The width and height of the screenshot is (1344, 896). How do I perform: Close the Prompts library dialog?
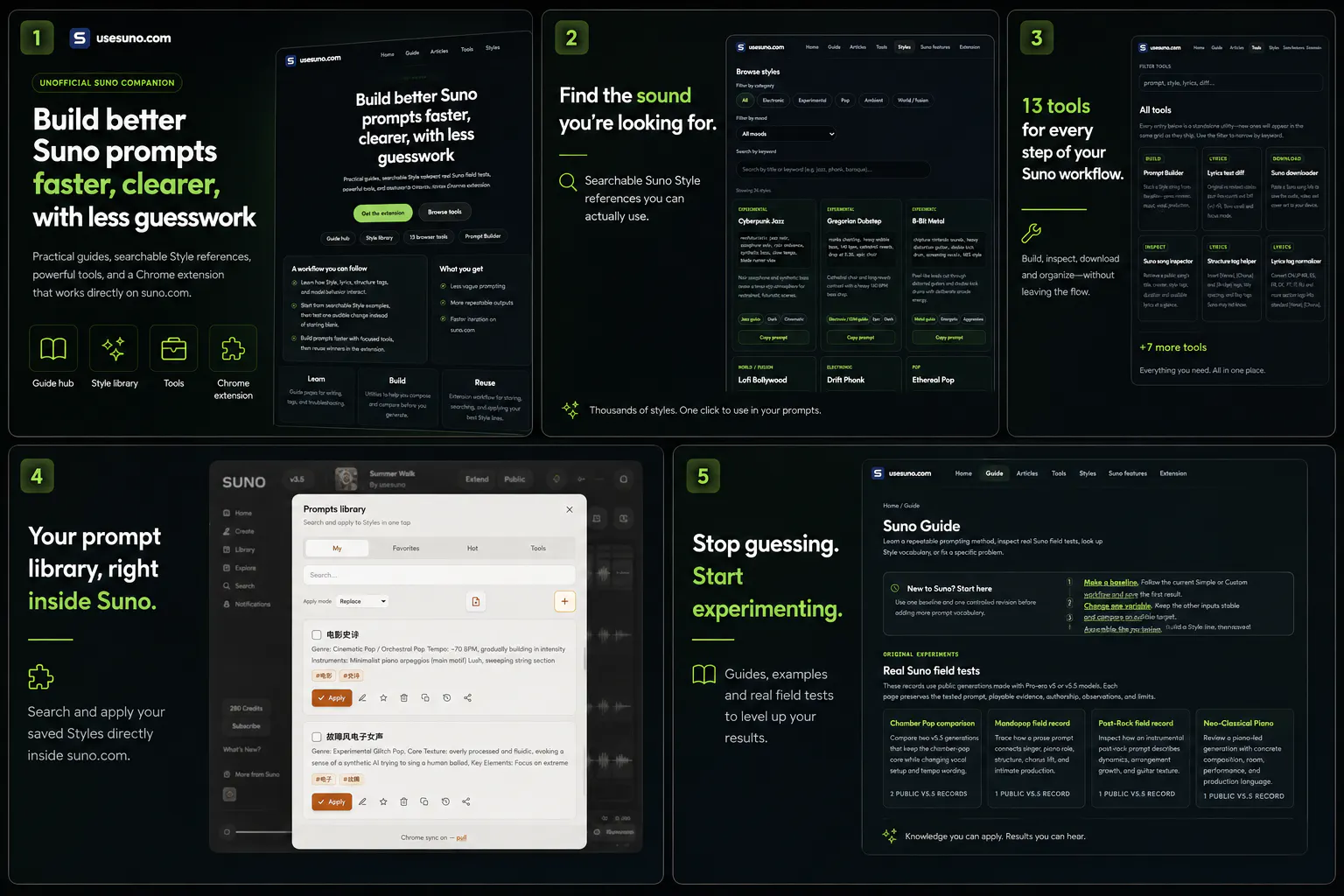(570, 509)
